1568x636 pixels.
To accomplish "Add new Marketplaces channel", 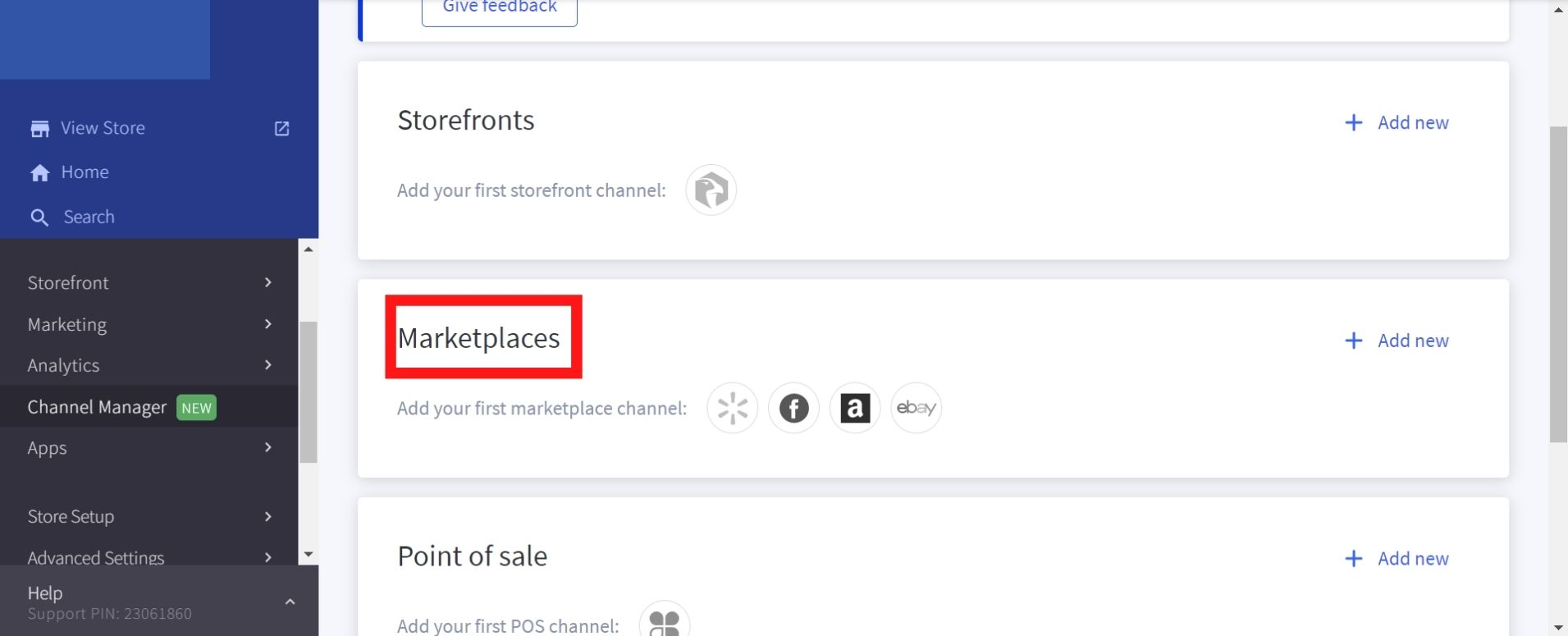I will point(1397,341).
